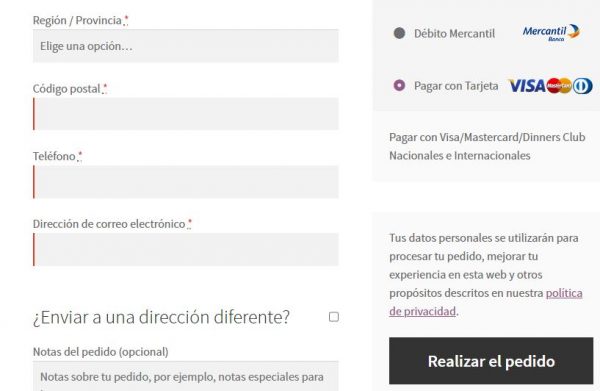The image size is (600, 391).
Task: Click the Notas del pedido text area
Action: tap(186, 376)
